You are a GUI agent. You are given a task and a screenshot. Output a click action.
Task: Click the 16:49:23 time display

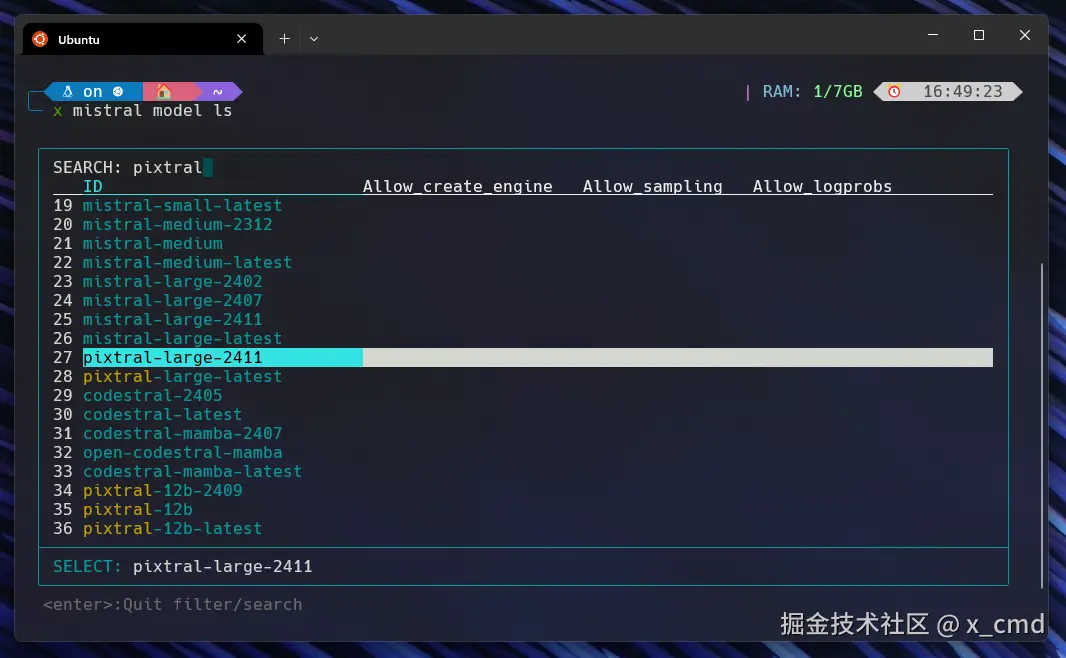[963, 91]
